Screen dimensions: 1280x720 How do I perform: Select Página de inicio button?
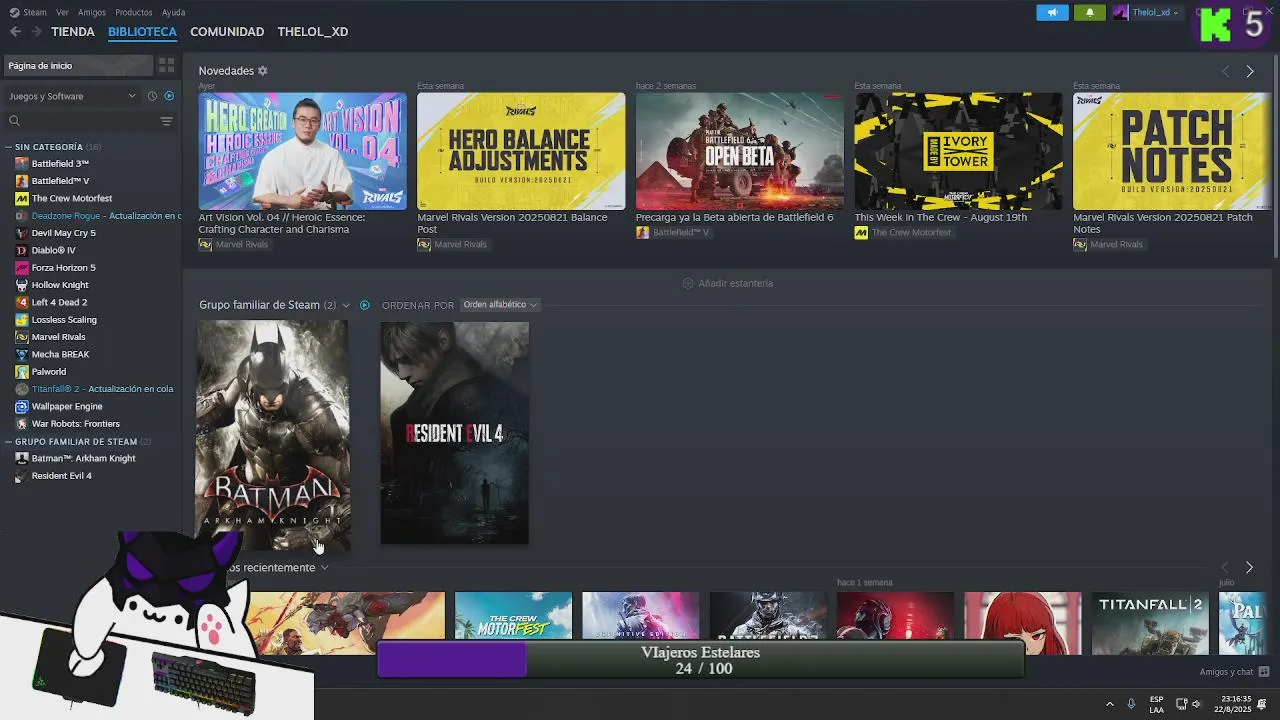coord(79,66)
